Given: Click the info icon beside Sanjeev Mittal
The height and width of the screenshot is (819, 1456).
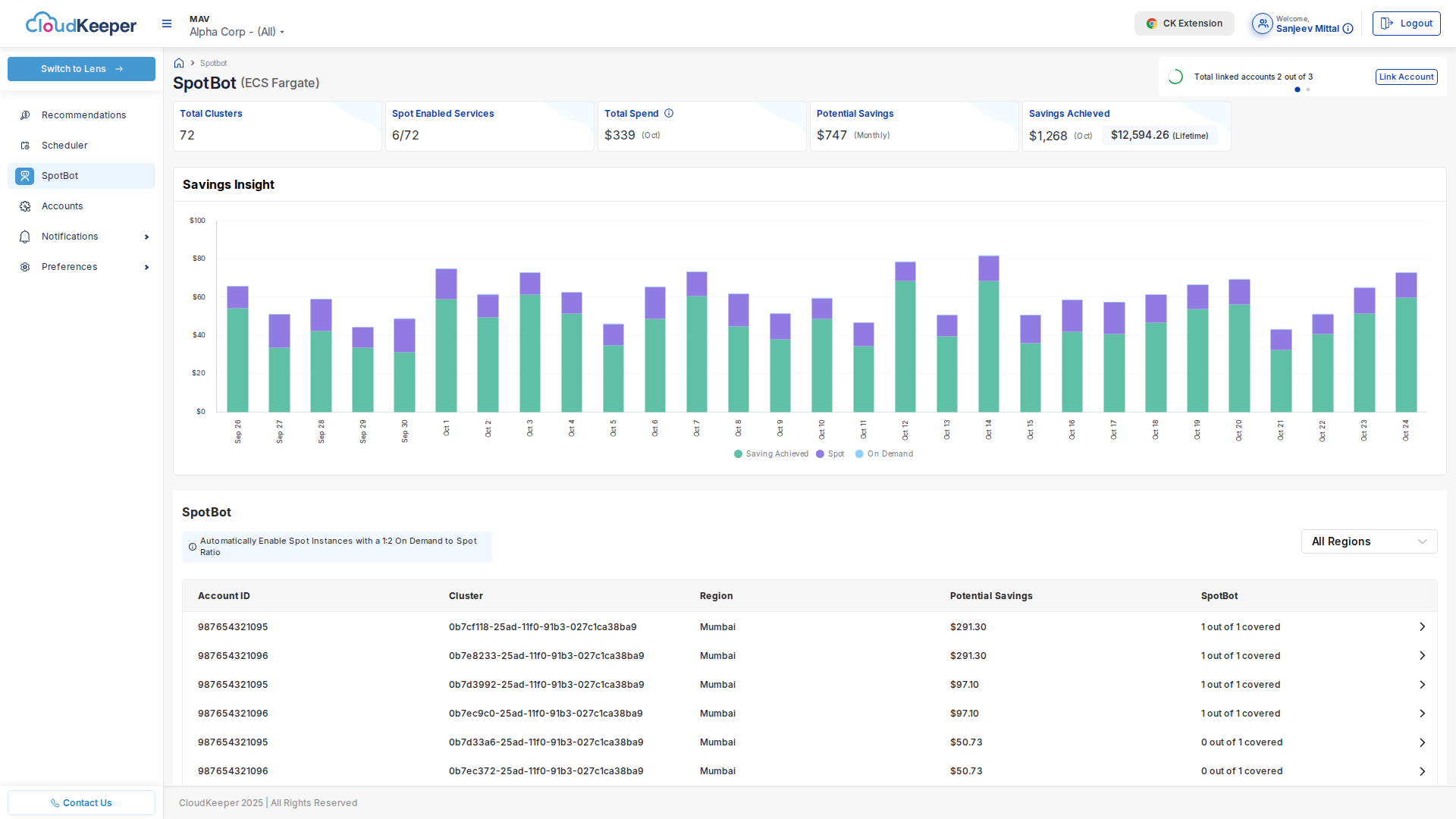Looking at the screenshot, I should 1348,30.
